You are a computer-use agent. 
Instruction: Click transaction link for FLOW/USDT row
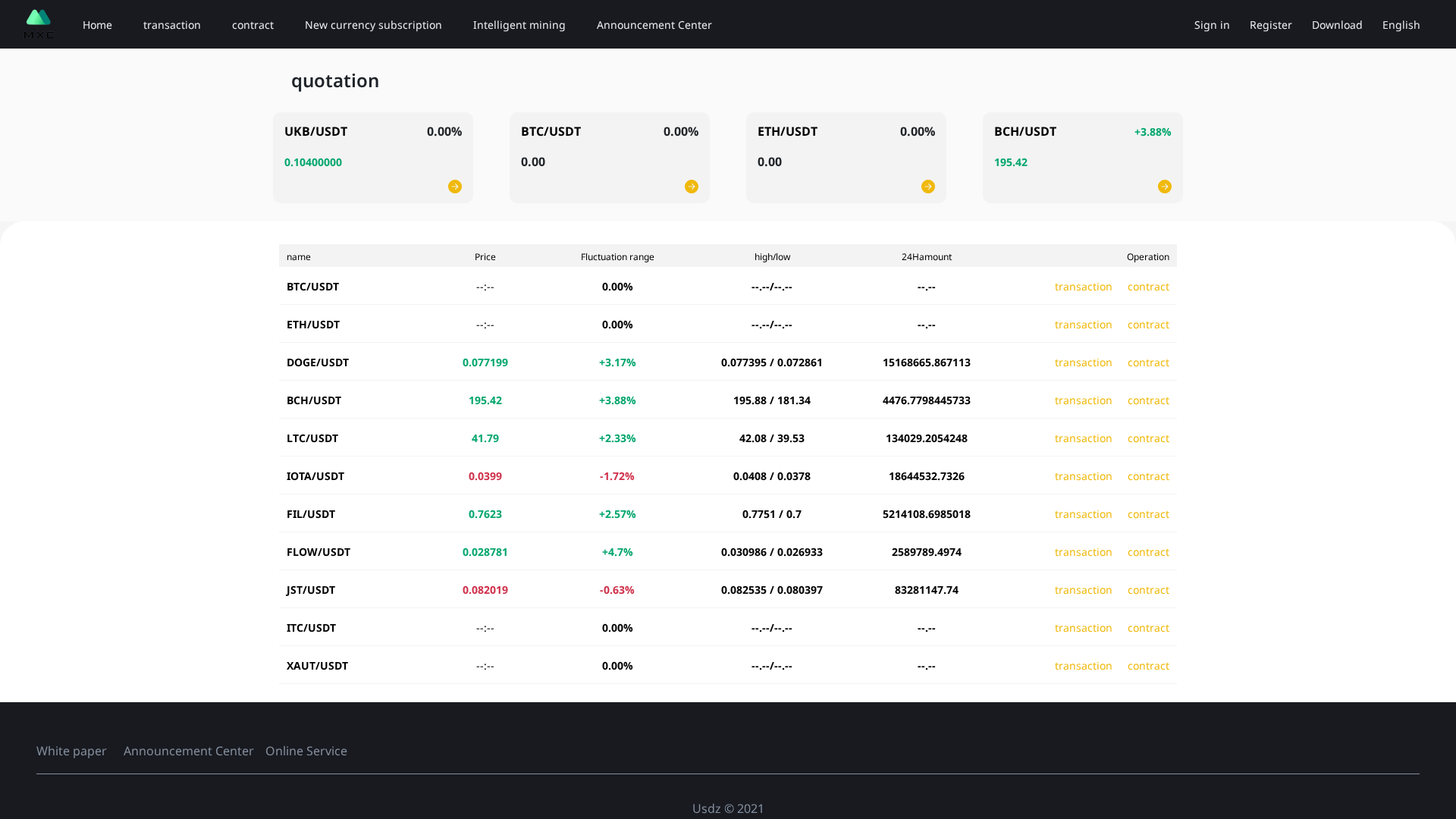tap(1083, 552)
